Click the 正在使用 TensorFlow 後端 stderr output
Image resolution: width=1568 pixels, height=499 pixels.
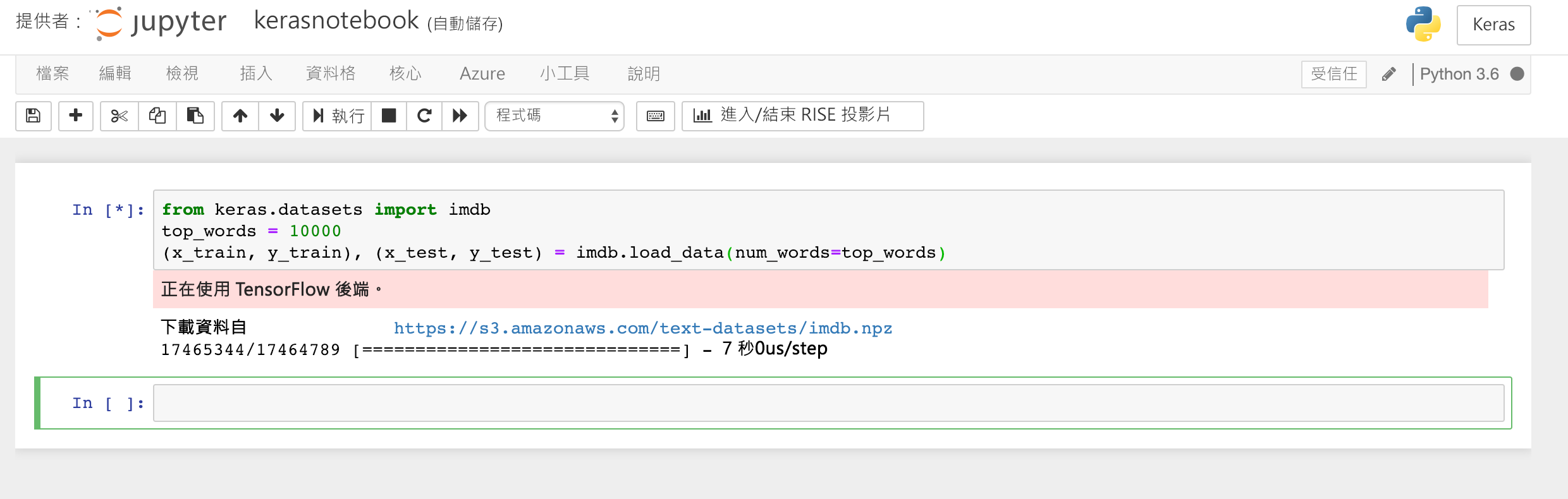(821, 289)
